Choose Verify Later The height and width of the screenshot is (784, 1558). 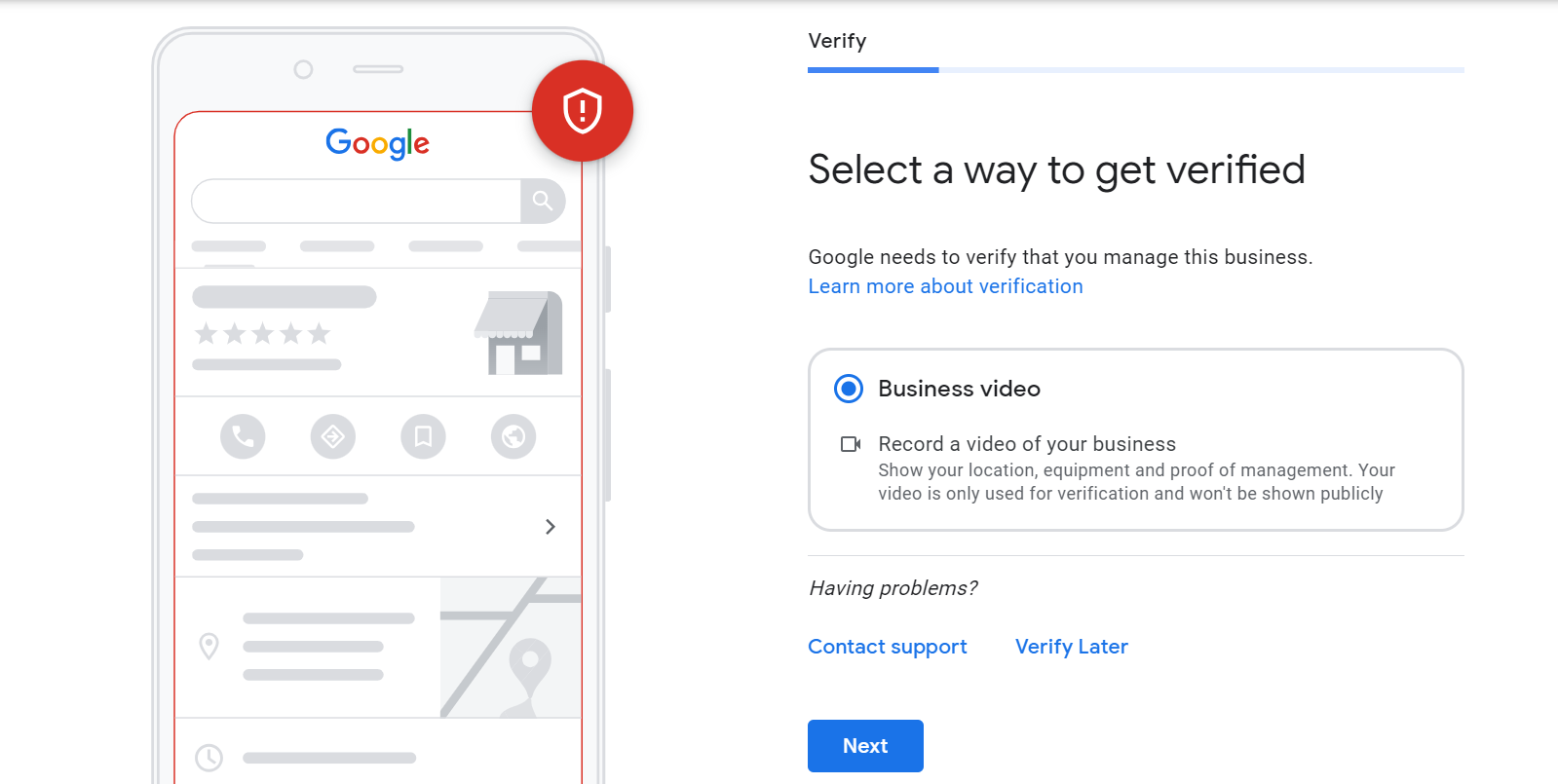tap(1071, 647)
